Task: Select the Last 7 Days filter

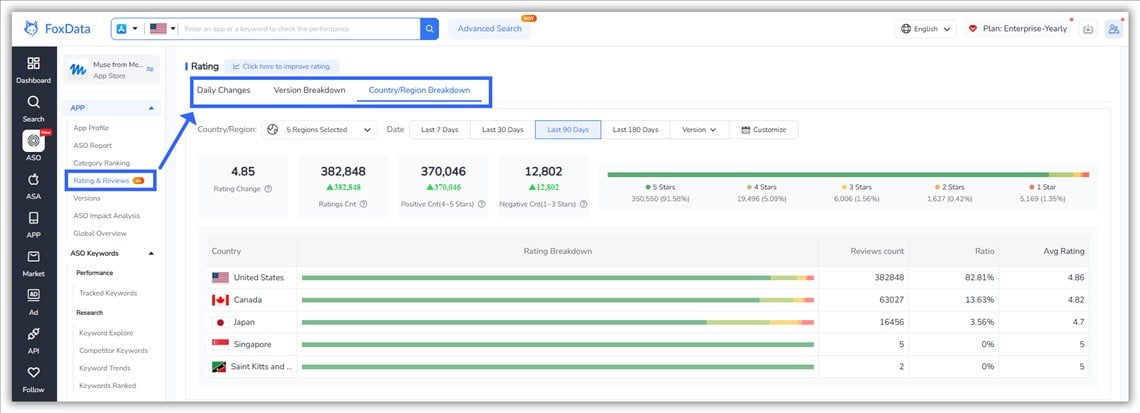Action: coord(440,129)
